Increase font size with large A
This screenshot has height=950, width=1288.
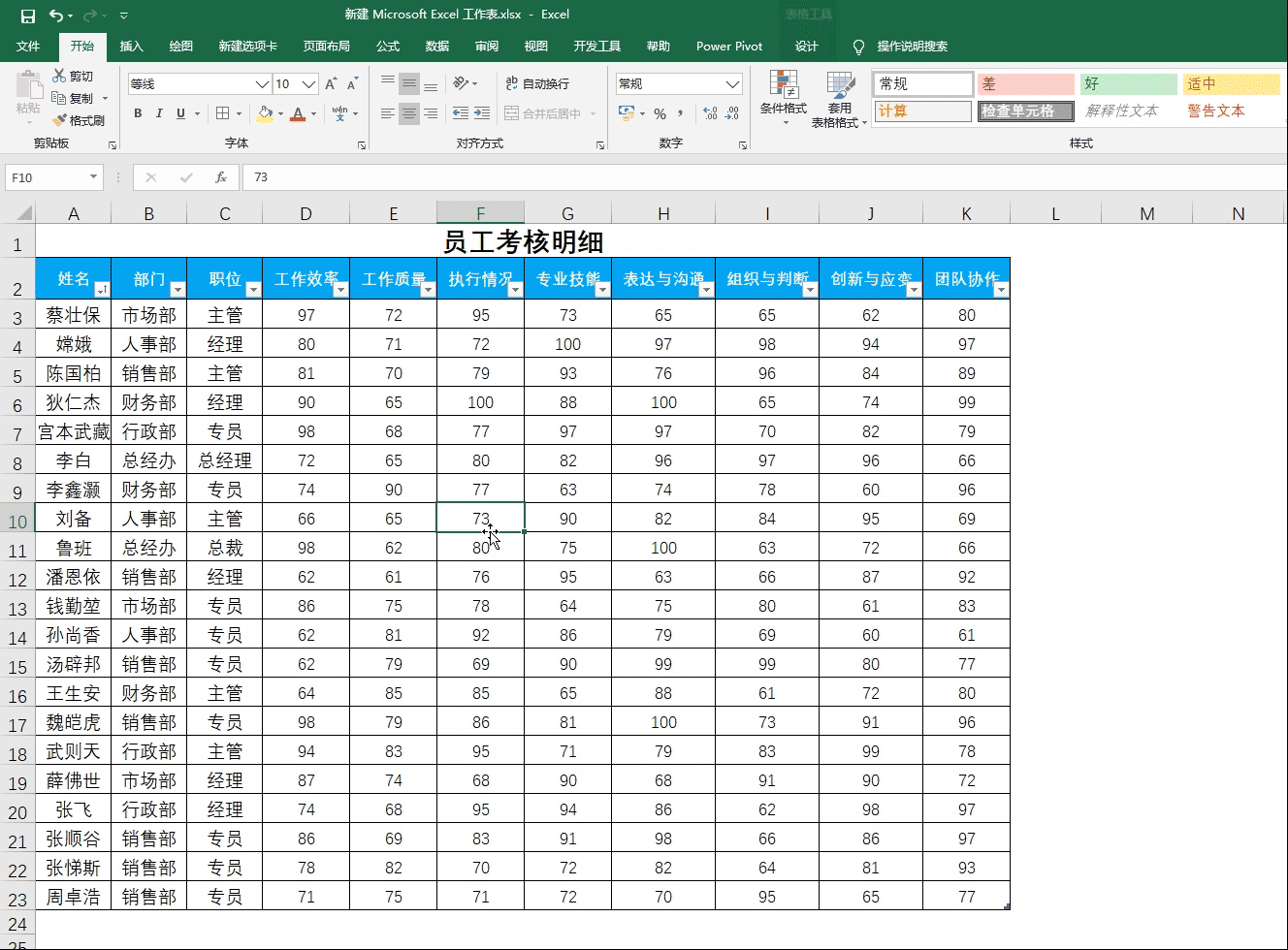click(x=332, y=84)
